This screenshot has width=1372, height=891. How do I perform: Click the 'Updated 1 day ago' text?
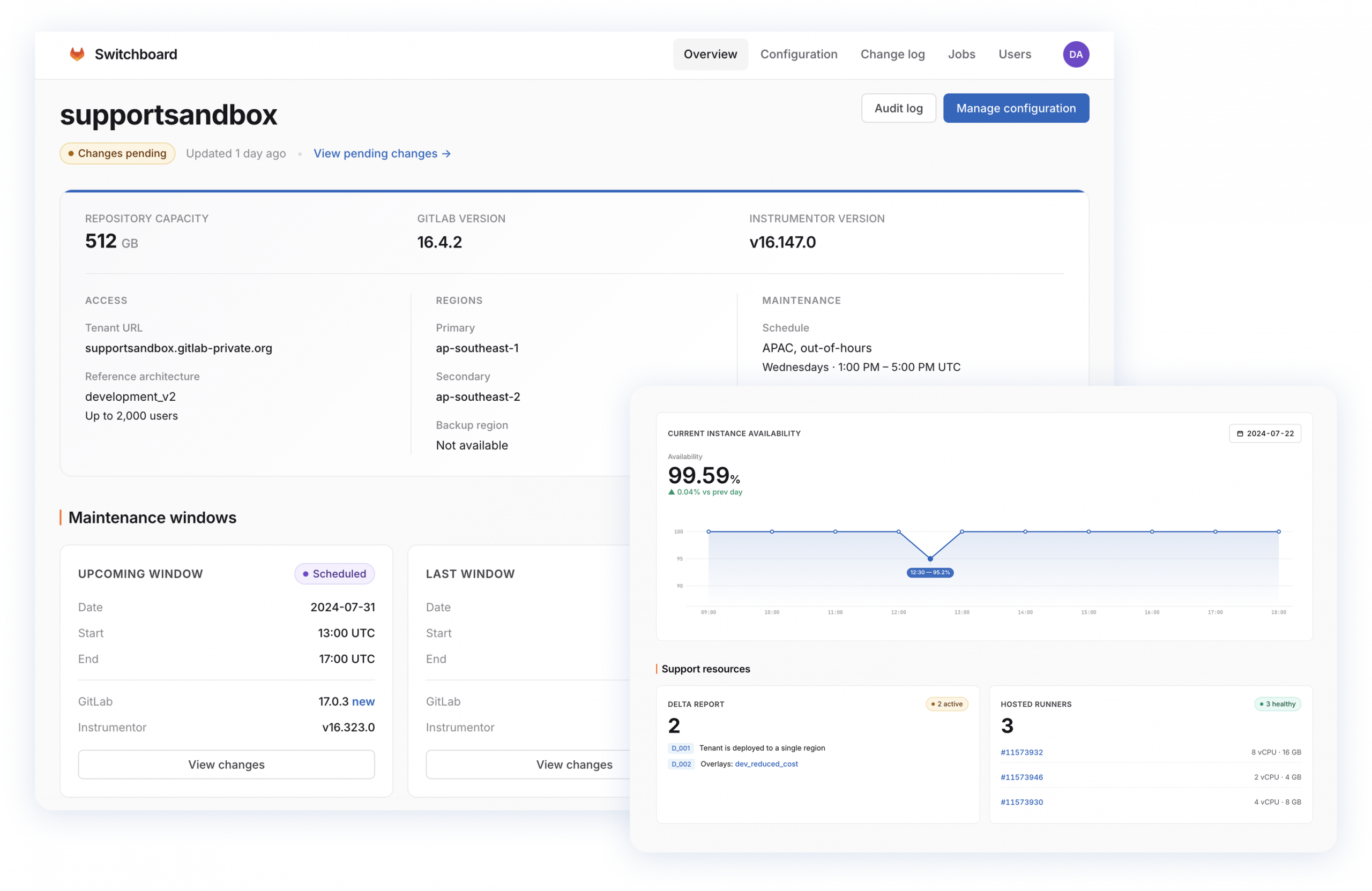[x=236, y=153]
